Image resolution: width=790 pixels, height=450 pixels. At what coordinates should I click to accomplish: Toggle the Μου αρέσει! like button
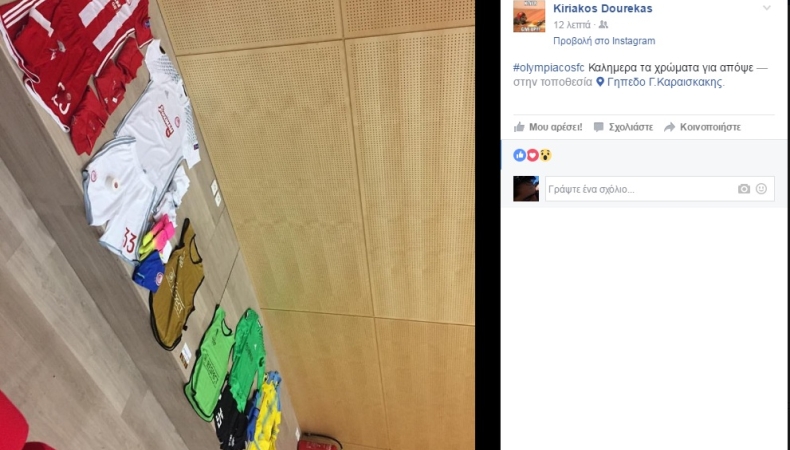pyautogui.click(x=548, y=127)
